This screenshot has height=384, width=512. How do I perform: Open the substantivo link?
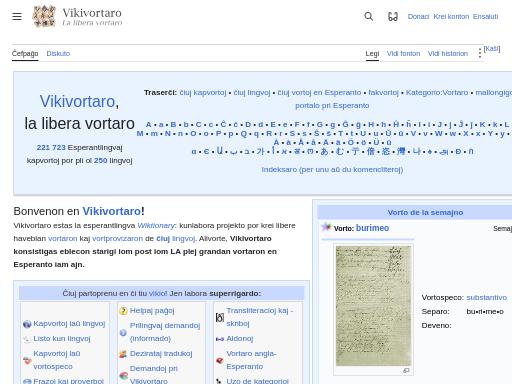click(486, 297)
